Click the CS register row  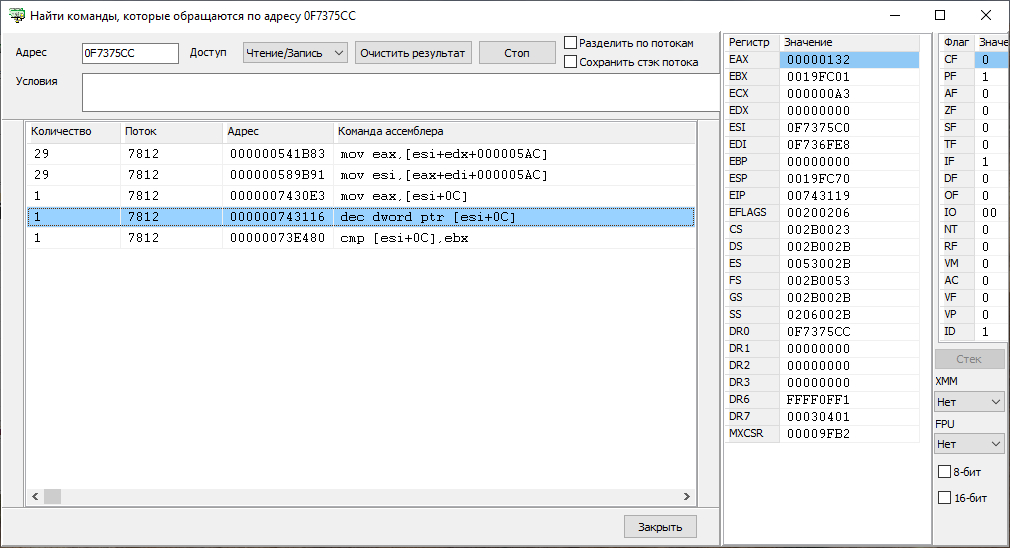pyautogui.click(x=822, y=229)
